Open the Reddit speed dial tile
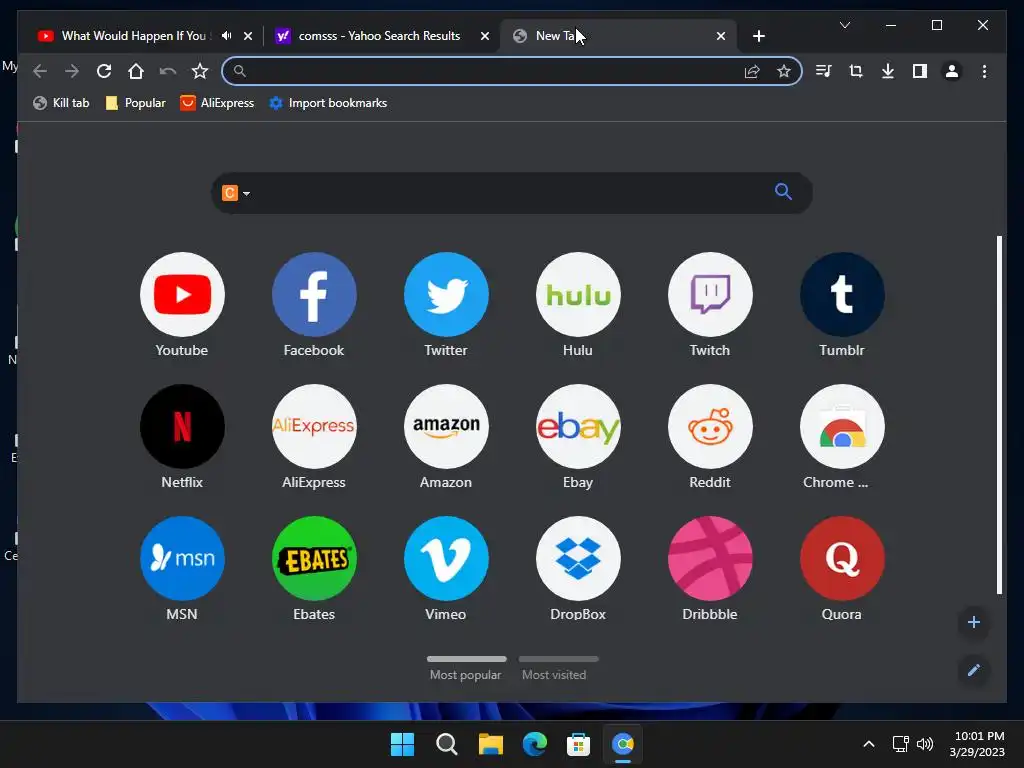Screen dimensions: 1024x768 pos(710,426)
